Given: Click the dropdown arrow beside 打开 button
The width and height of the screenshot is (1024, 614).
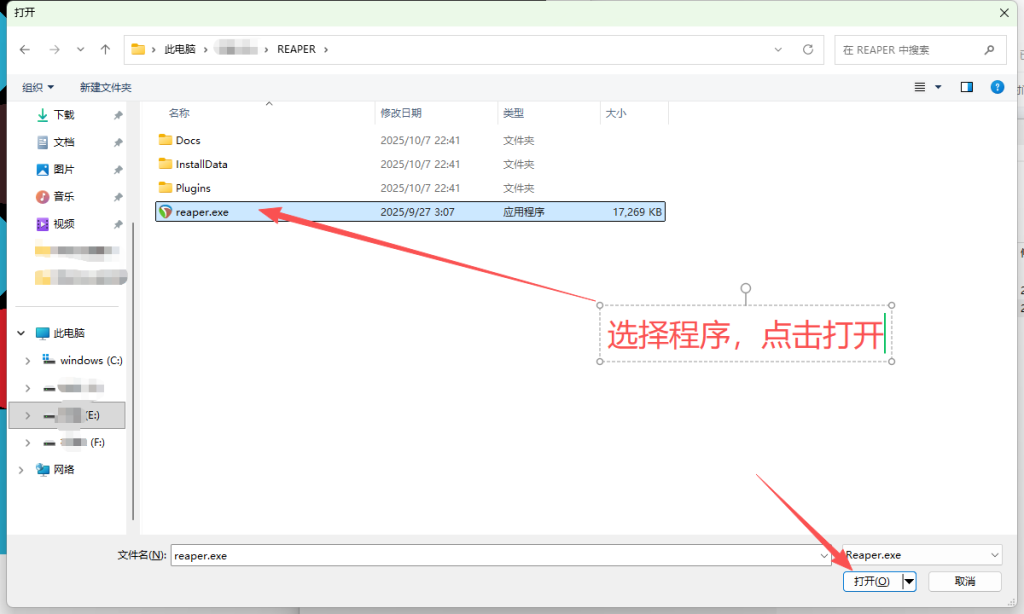Looking at the screenshot, I should point(908,581).
